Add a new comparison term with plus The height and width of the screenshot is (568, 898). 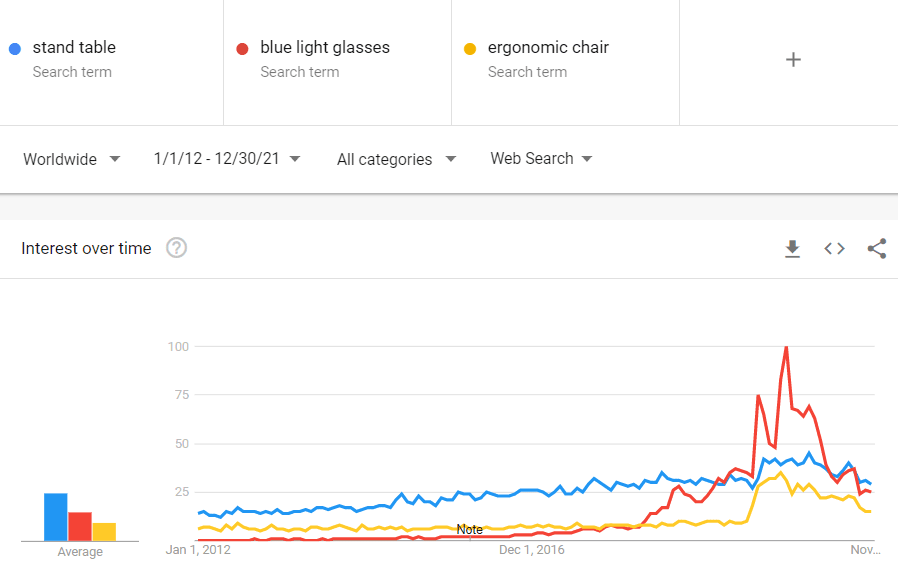pyautogui.click(x=793, y=60)
